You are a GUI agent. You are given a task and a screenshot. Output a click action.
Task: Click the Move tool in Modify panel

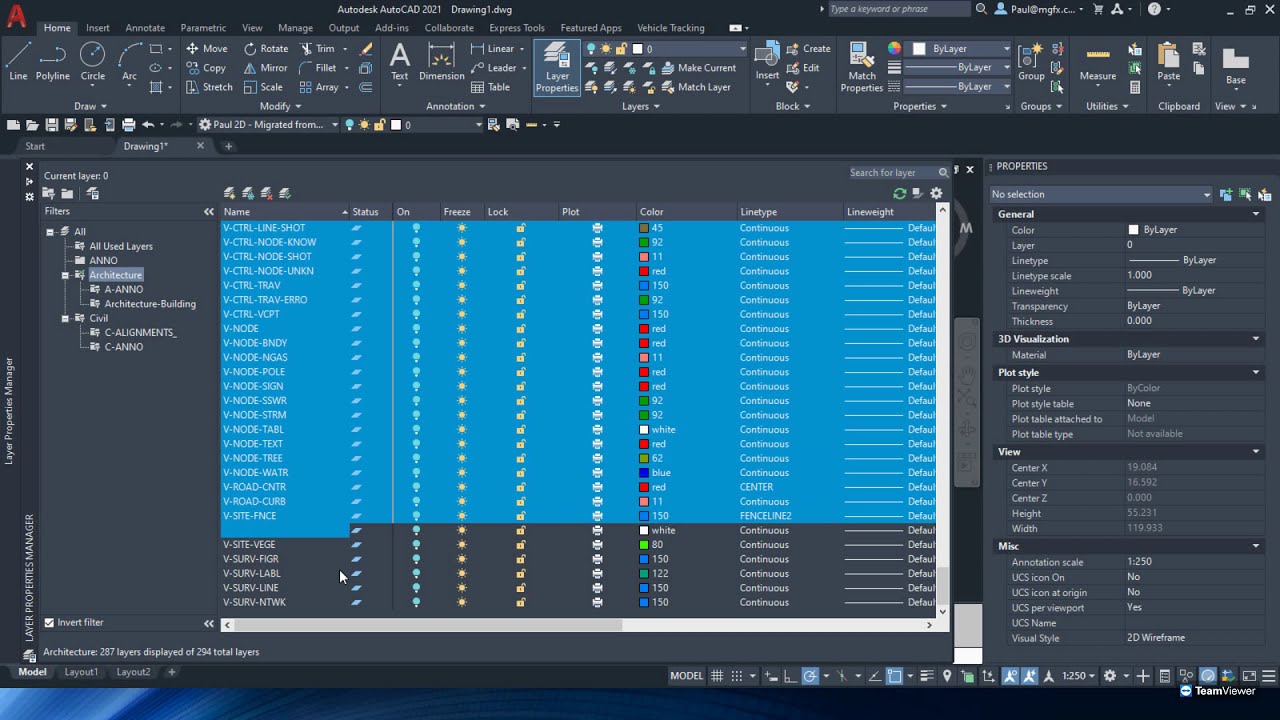(x=207, y=48)
